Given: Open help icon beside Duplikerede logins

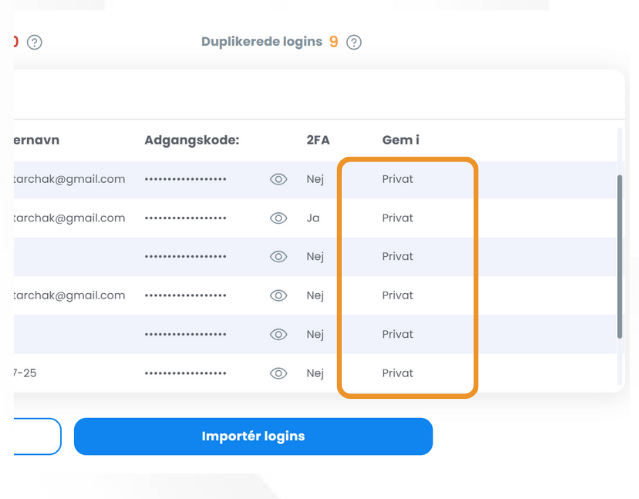Looking at the screenshot, I should point(354,42).
